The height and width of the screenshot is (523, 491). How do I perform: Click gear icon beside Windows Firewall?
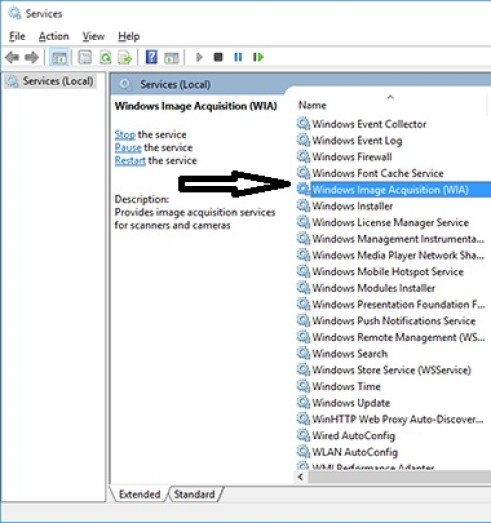[303, 157]
